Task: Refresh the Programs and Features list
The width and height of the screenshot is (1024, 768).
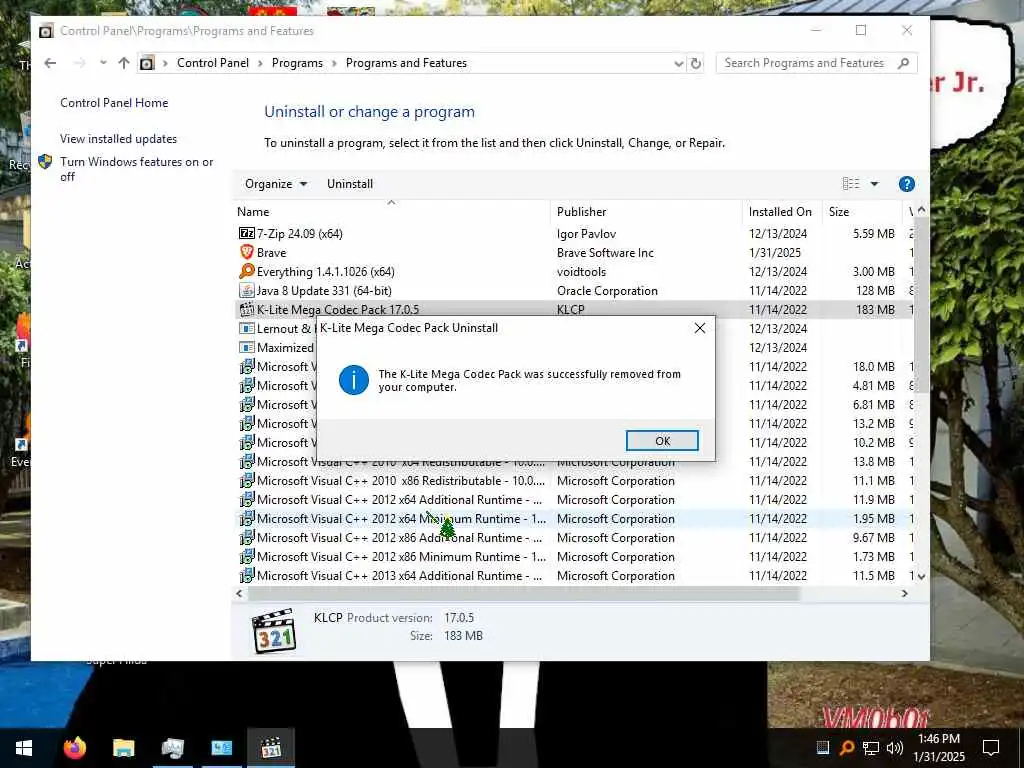Action: point(696,63)
